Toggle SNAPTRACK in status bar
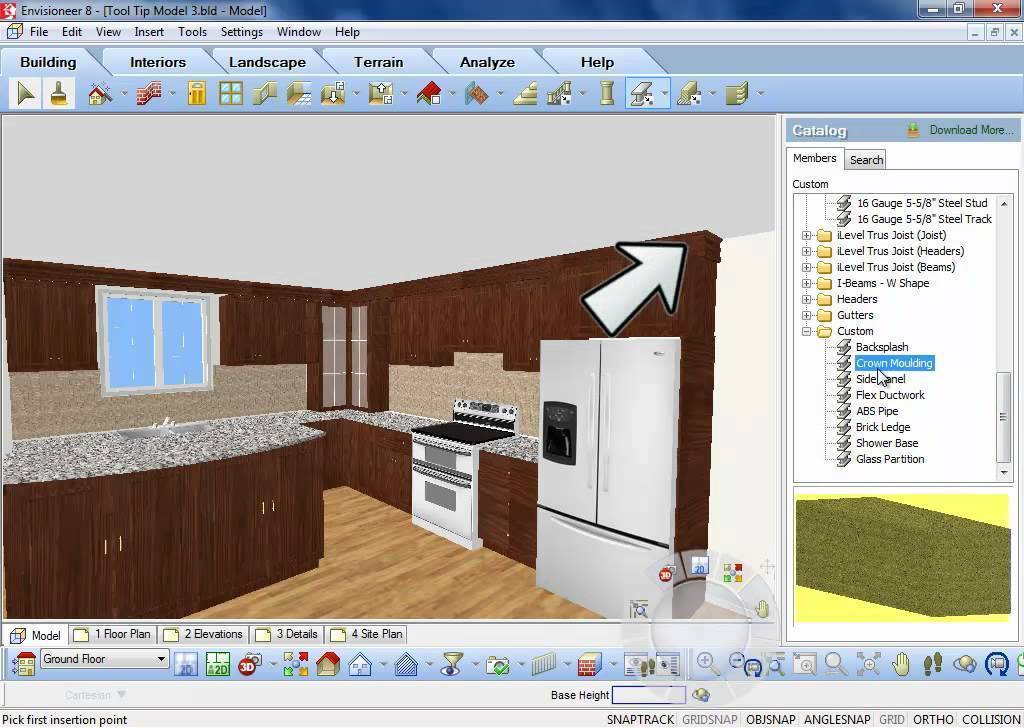This screenshot has height=728, width=1024. point(640,720)
